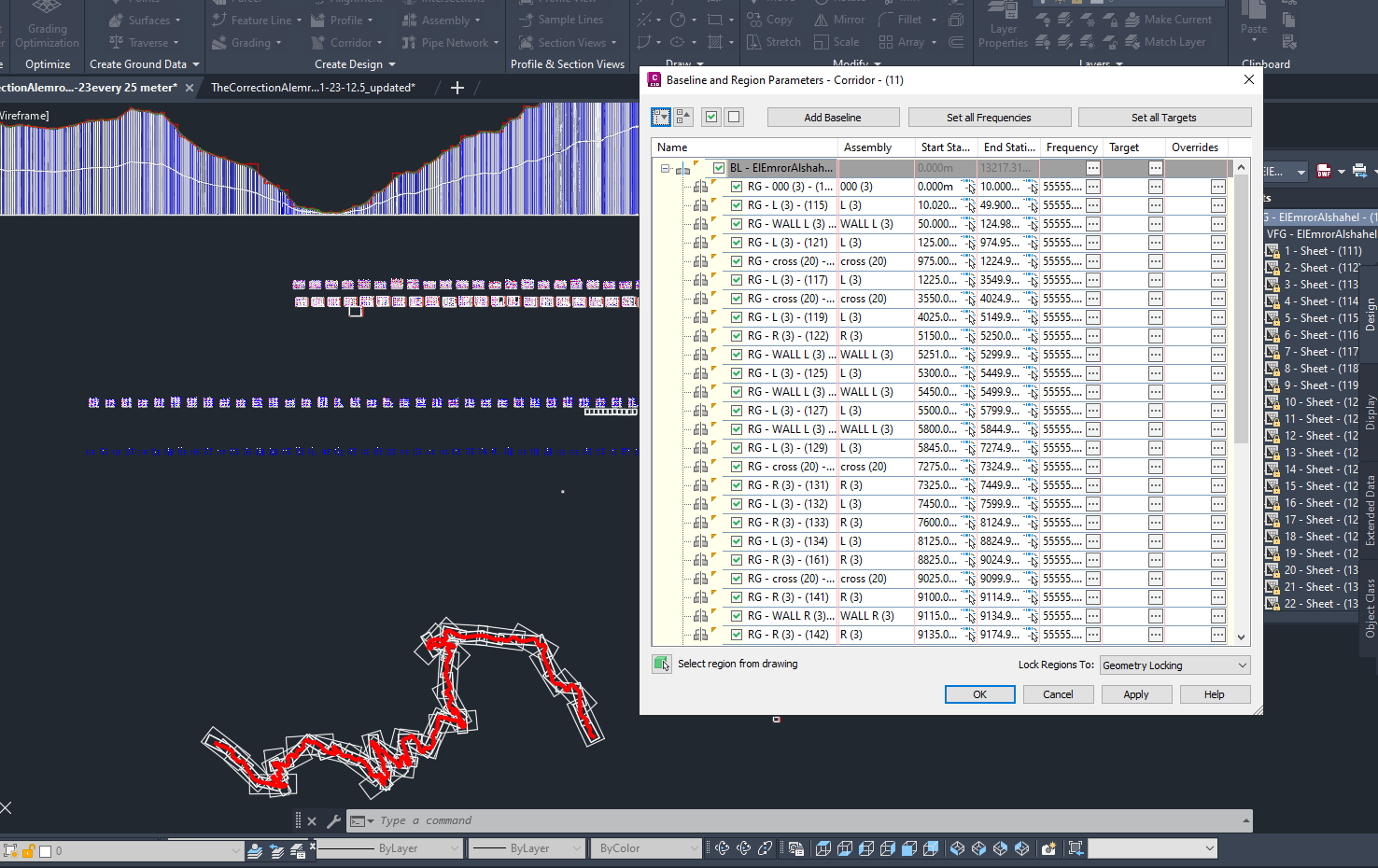Toggle checkbox for RG - L (3) - (125)
Screen dimensions: 1378x868
737,373
